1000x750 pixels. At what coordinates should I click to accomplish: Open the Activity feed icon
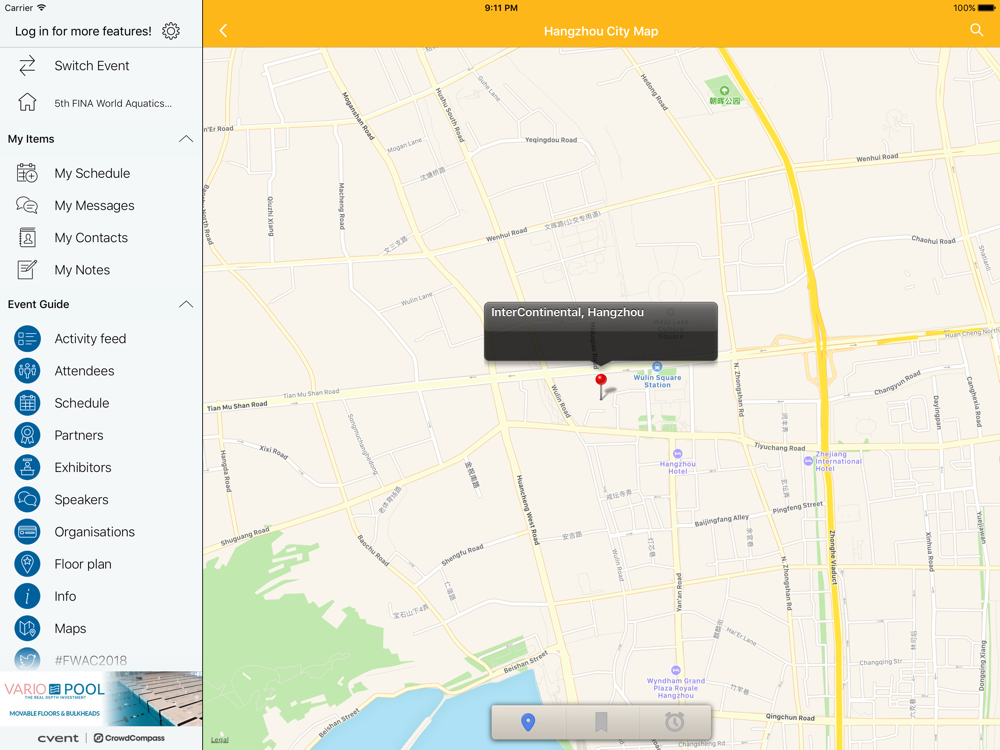point(27,339)
